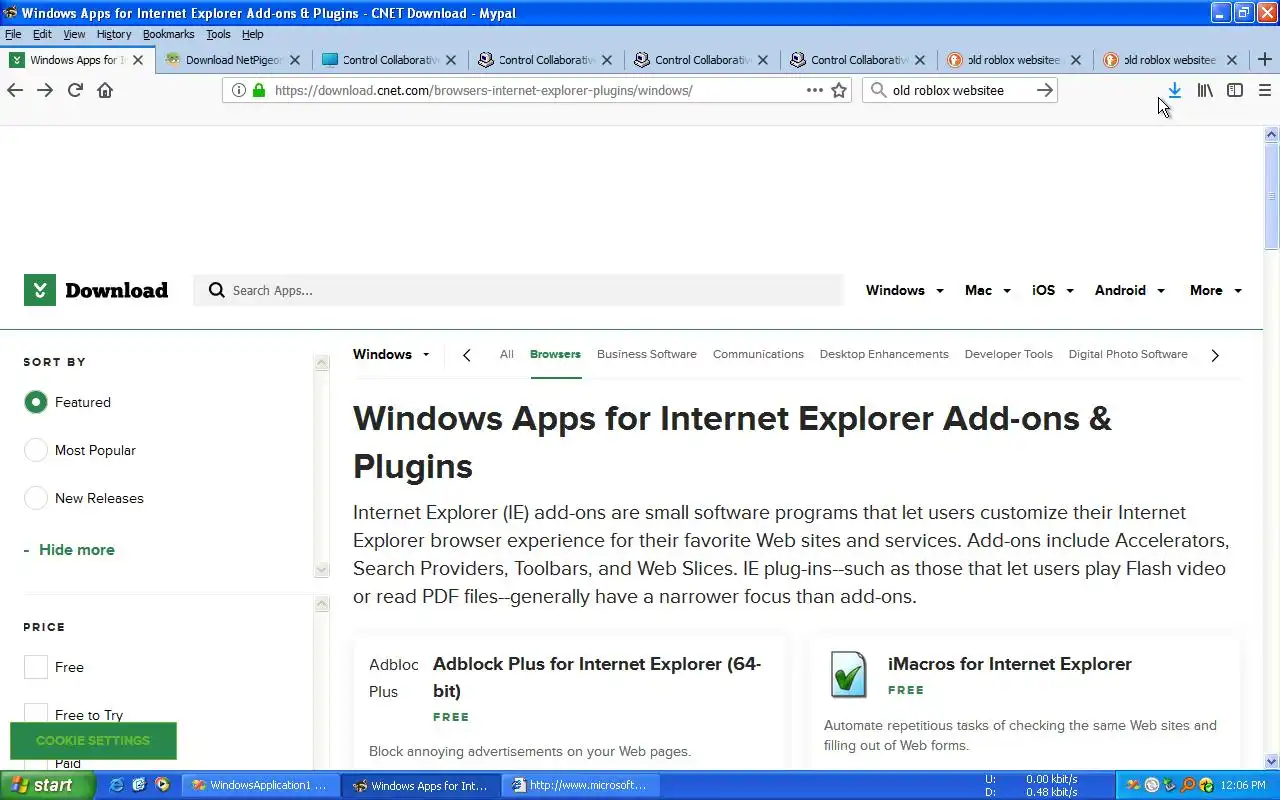Open the hamburger application menu
Viewport: 1280px width, 800px height.
click(x=1265, y=90)
